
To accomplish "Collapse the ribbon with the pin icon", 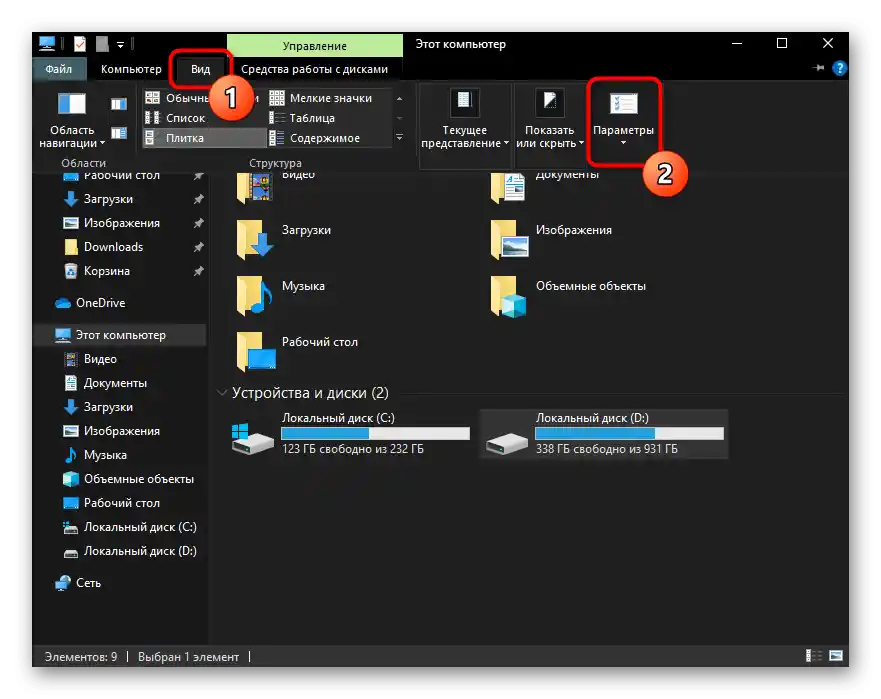I will (x=818, y=68).
